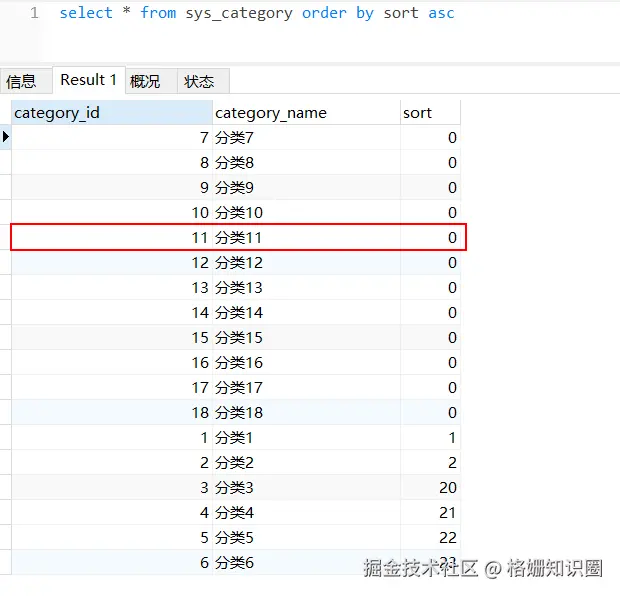Image resolution: width=620 pixels, height=596 pixels.
Task: Select cell 分类13
Action: [306, 288]
